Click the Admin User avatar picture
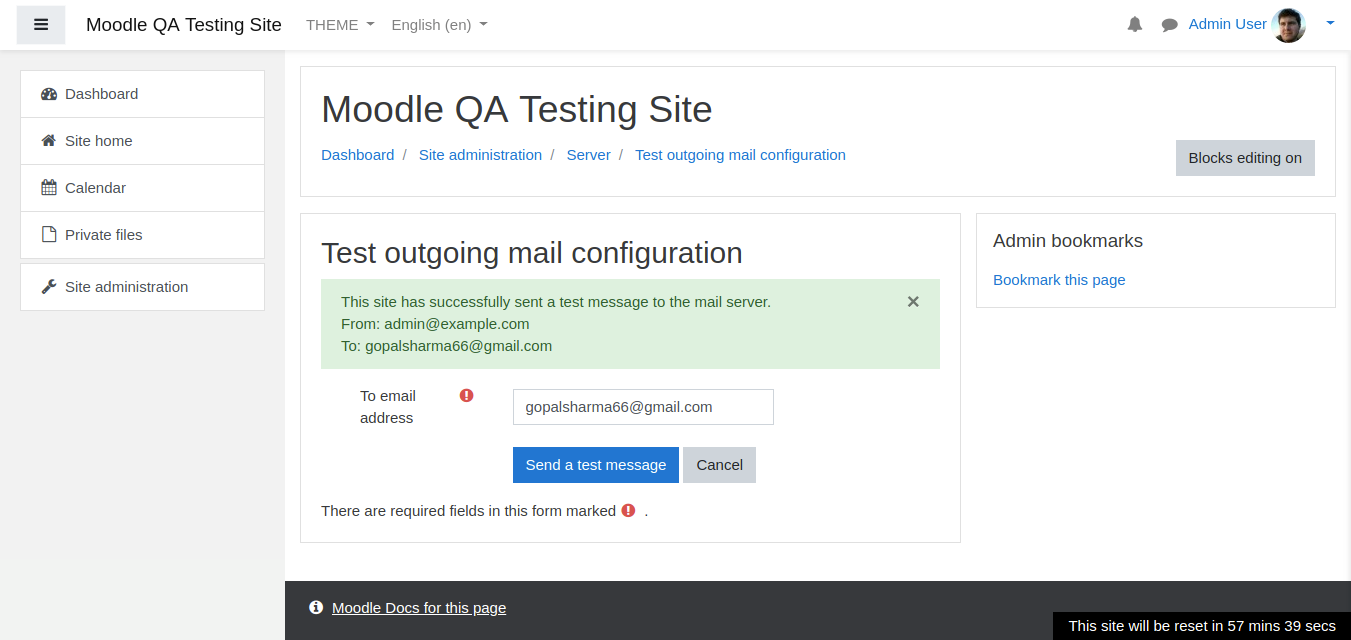 1289,25
